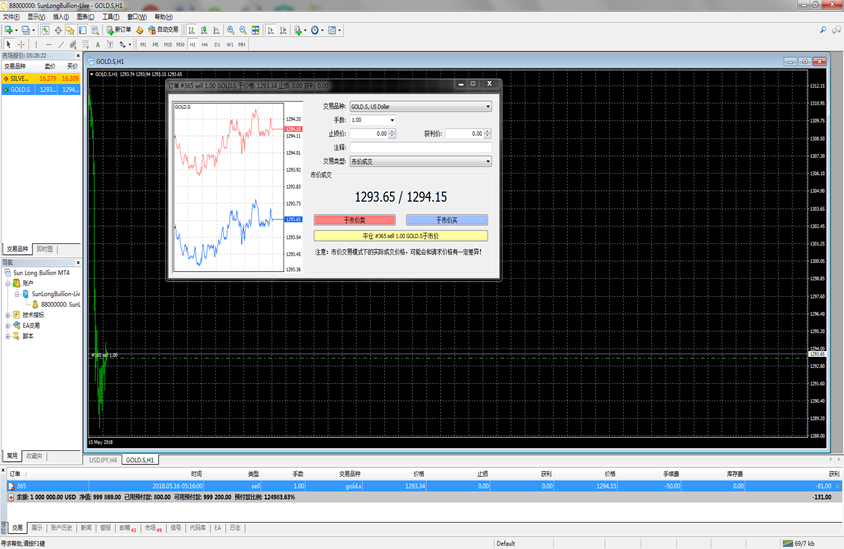This screenshot has height=549, width=844.
Task: Open the 交易类型 order type dropdown
Action: pos(419,161)
